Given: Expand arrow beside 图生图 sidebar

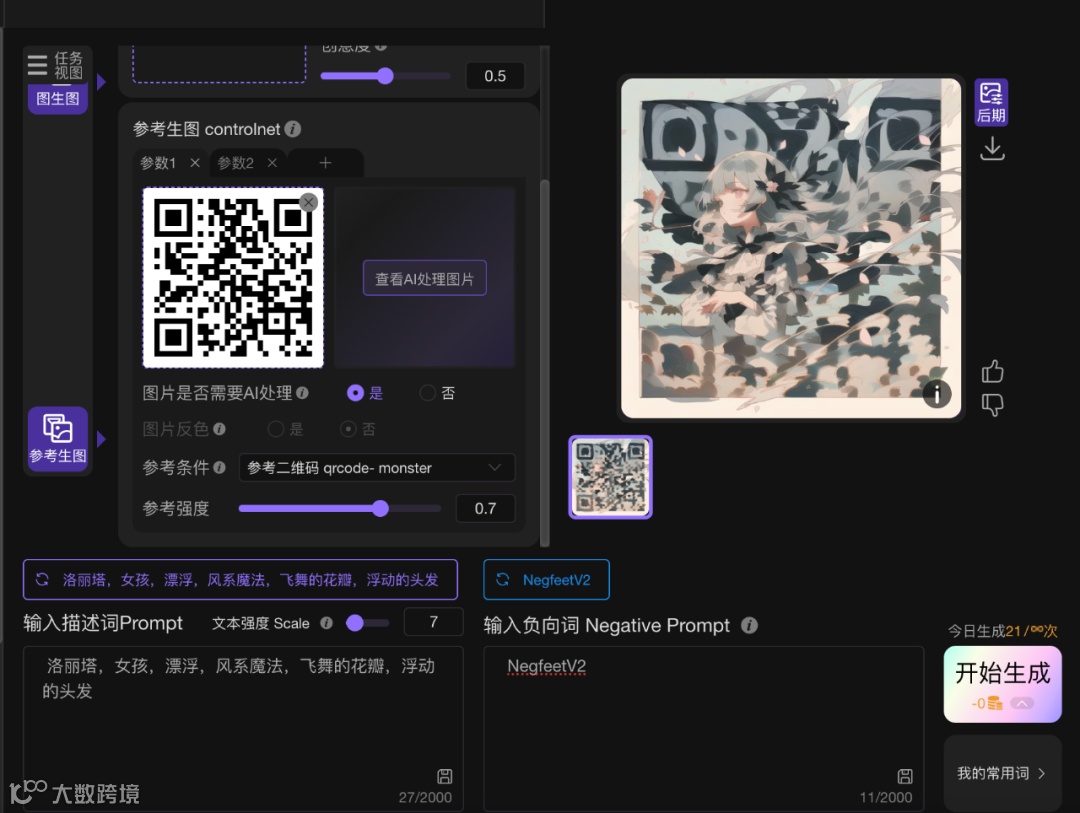Looking at the screenshot, I should 101,82.
